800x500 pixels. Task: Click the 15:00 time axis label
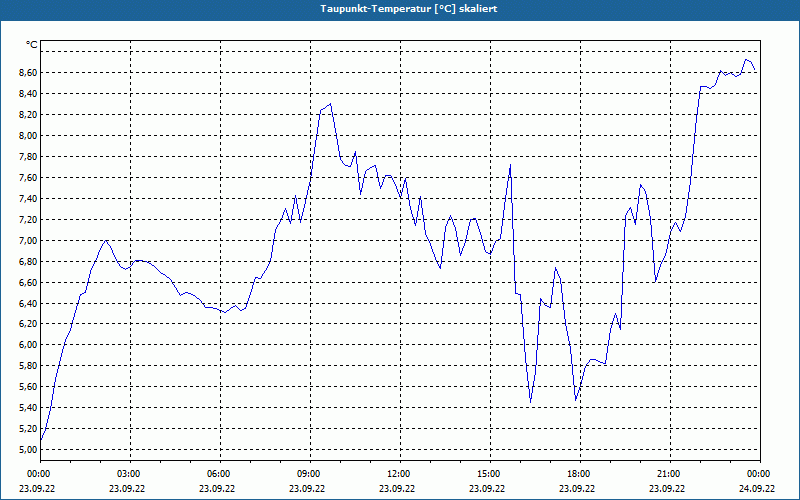(490, 474)
